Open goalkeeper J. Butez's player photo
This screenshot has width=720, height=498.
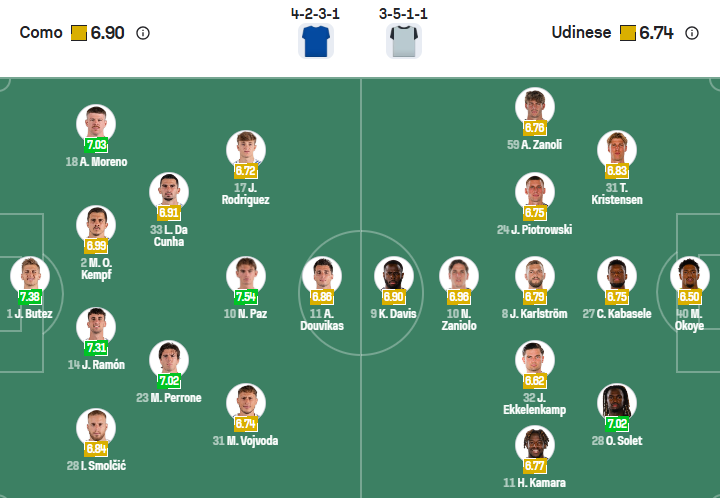point(29,275)
